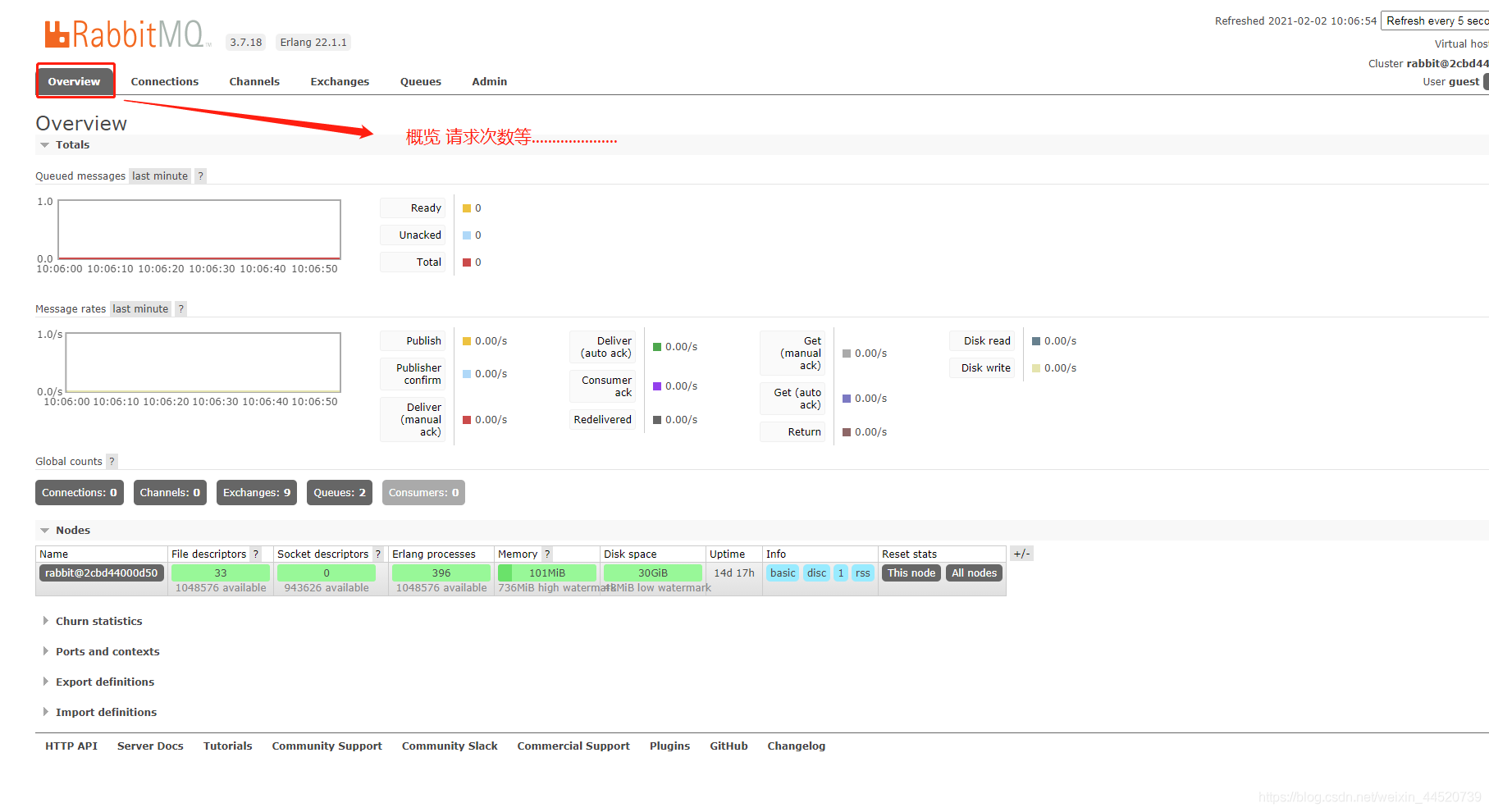Switch to the Queues tab
1489x812 pixels.
(421, 81)
